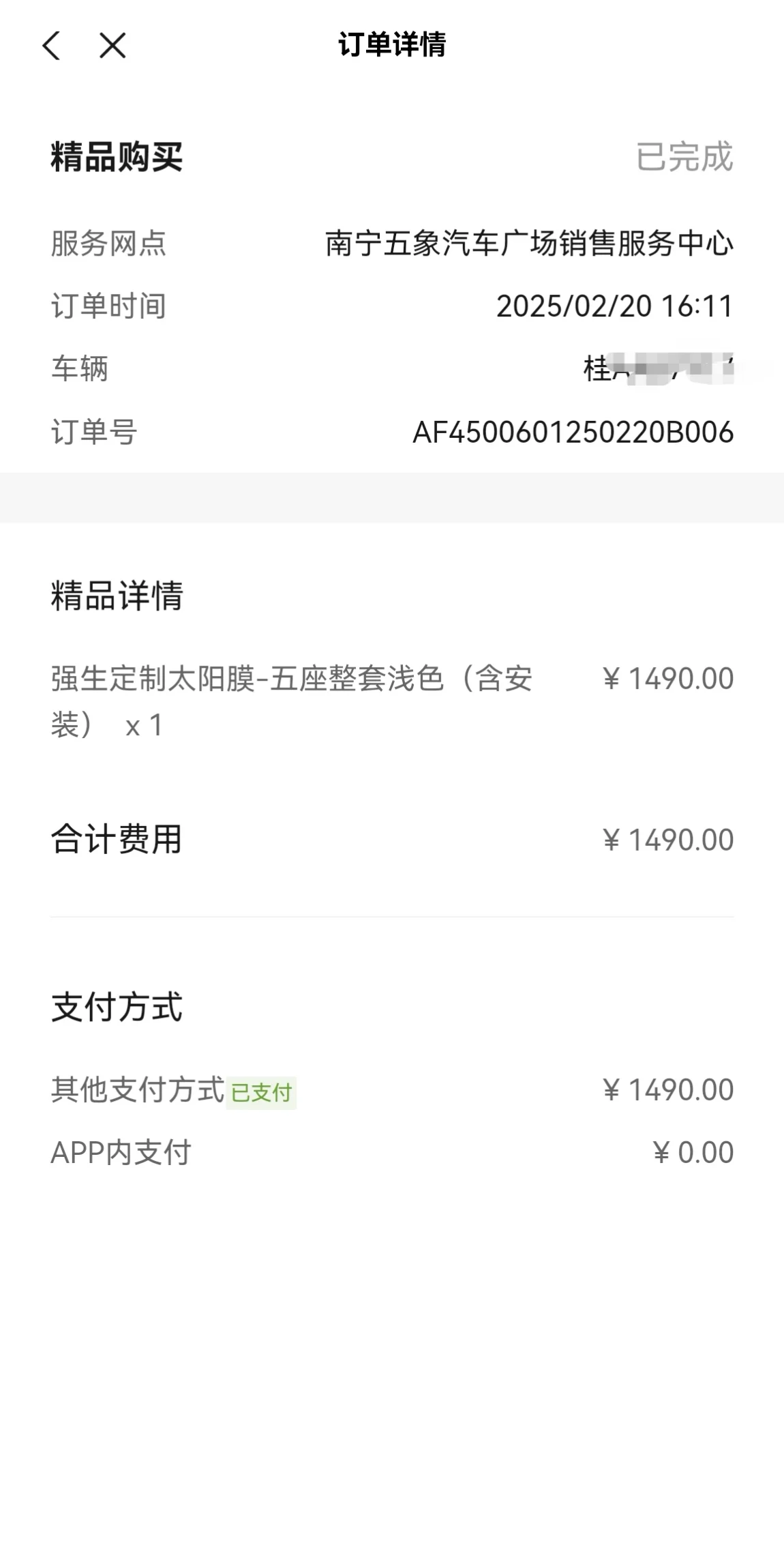This screenshot has height=1543, width=784.
Task: Tap the 精品详情 section heading
Action: pyautogui.click(x=117, y=596)
